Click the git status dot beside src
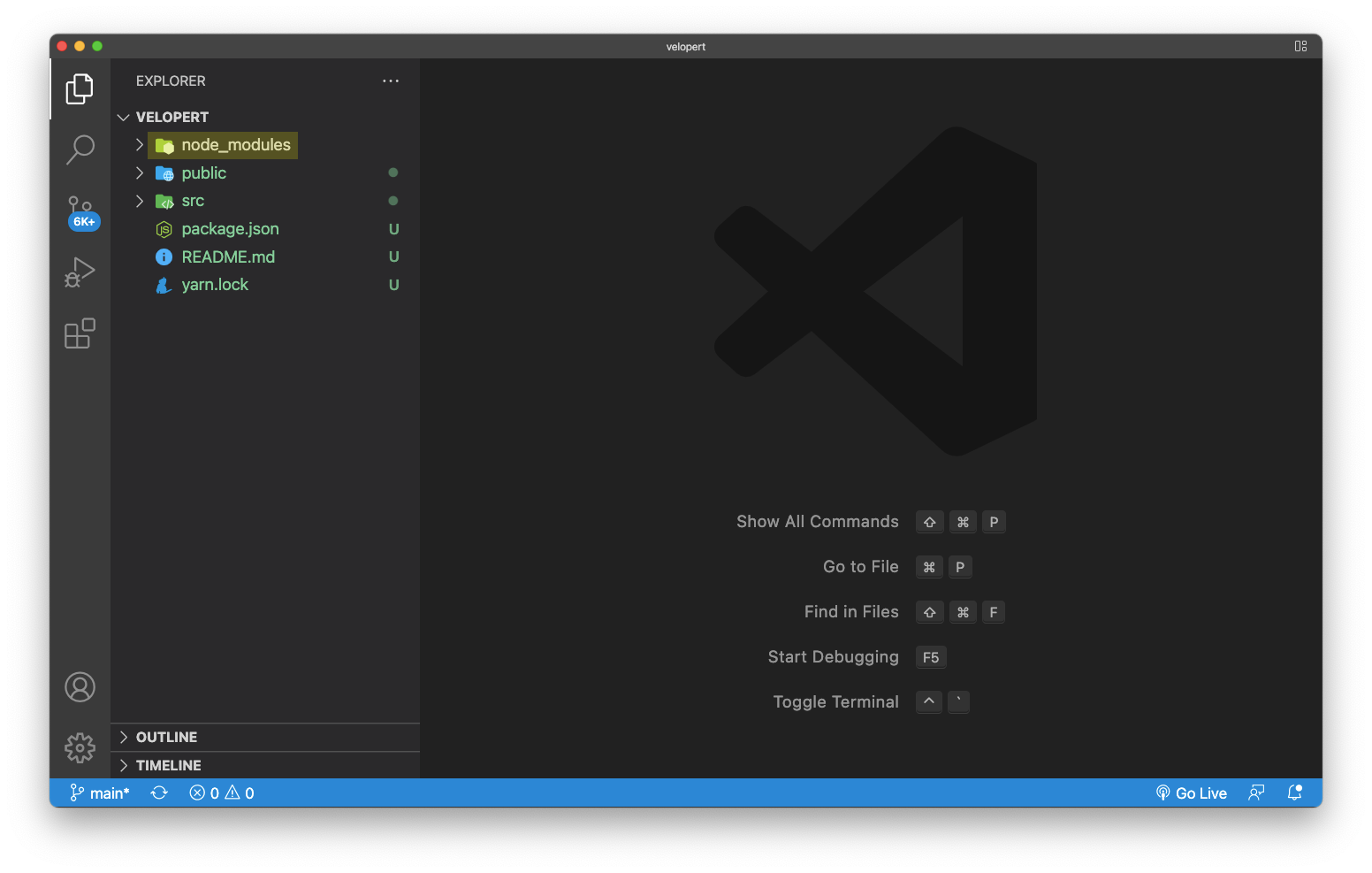The image size is (1372, 873). [x=393, y=201]
